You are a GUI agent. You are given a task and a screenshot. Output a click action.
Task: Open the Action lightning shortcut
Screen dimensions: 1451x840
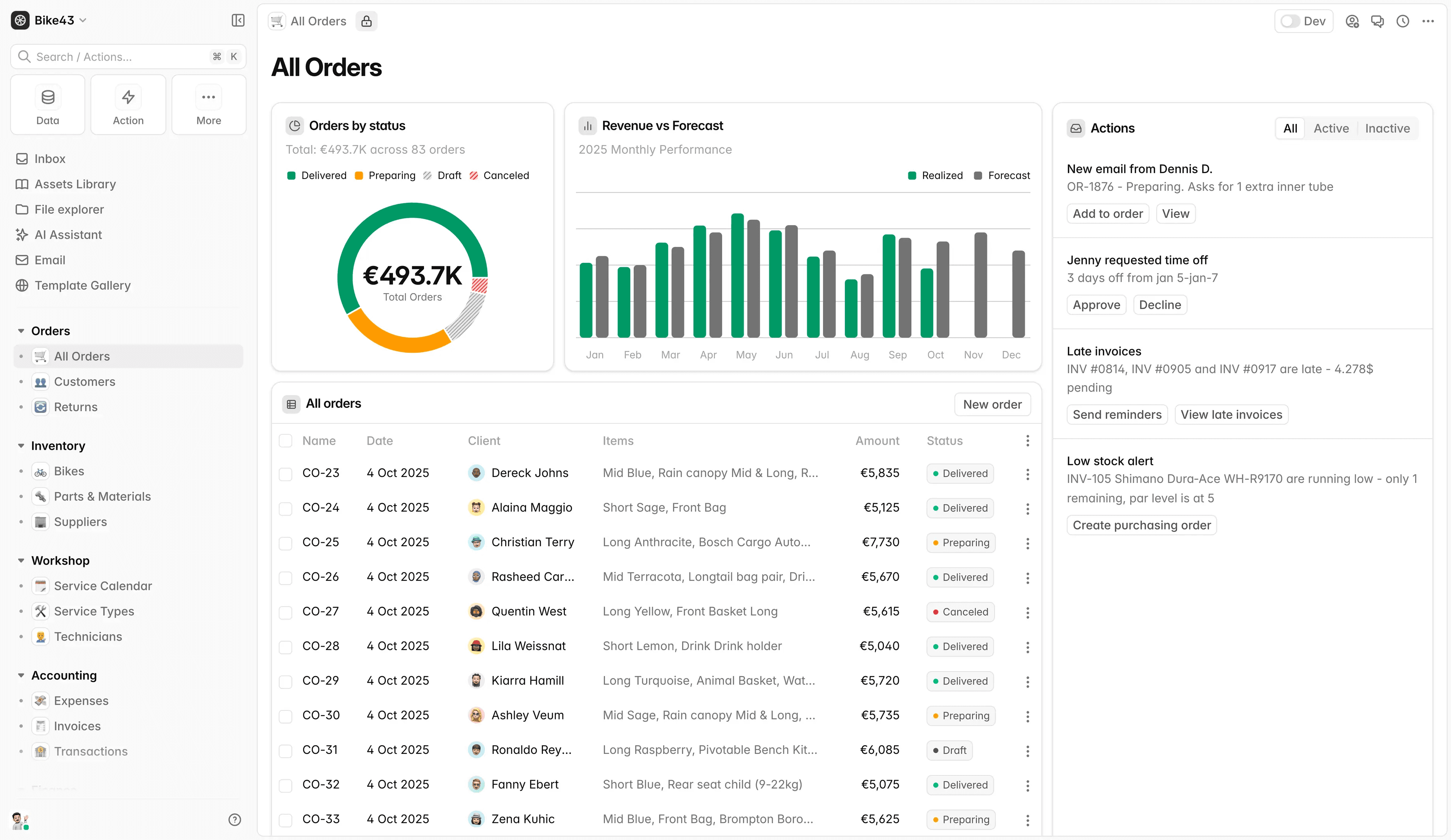(x=128, y=105)
